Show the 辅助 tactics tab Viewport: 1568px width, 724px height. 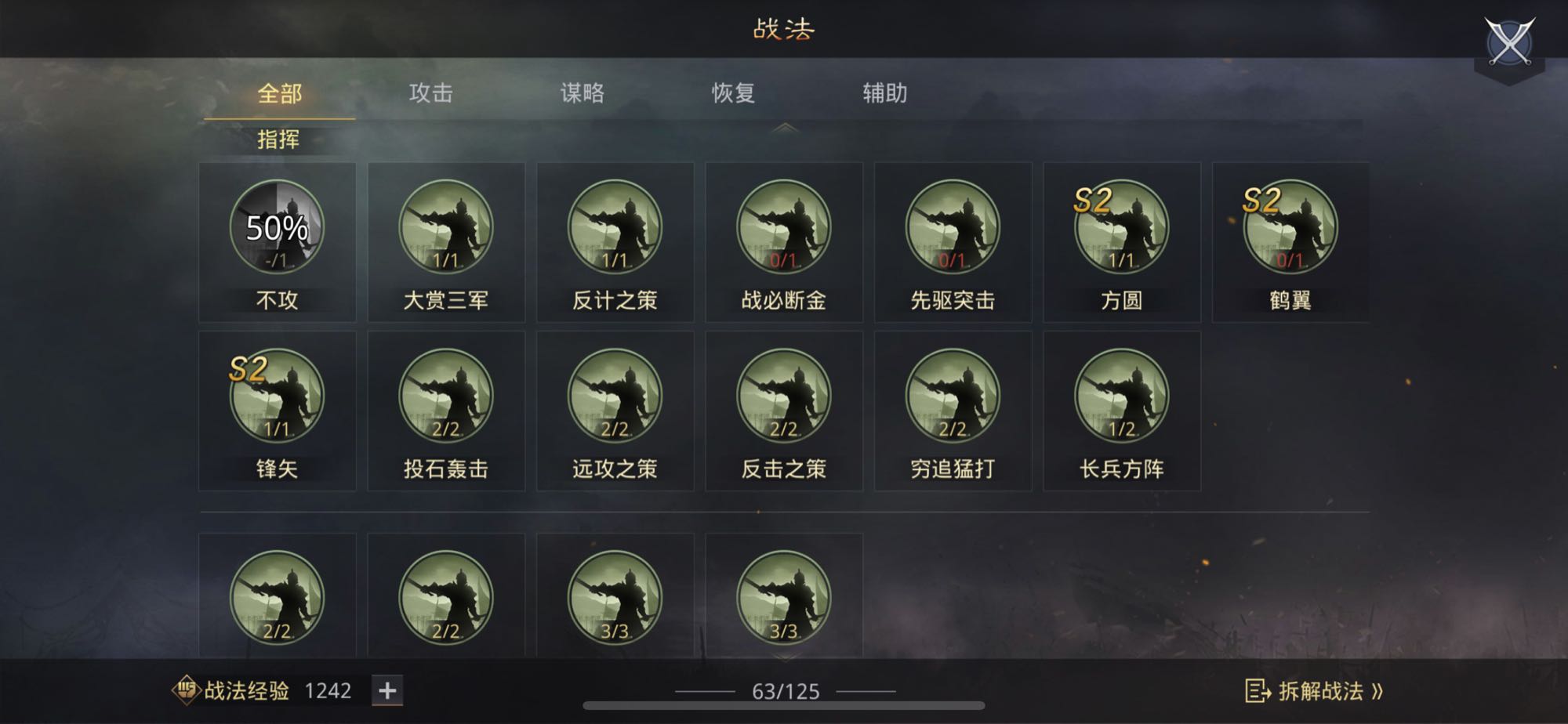point(885,93)
